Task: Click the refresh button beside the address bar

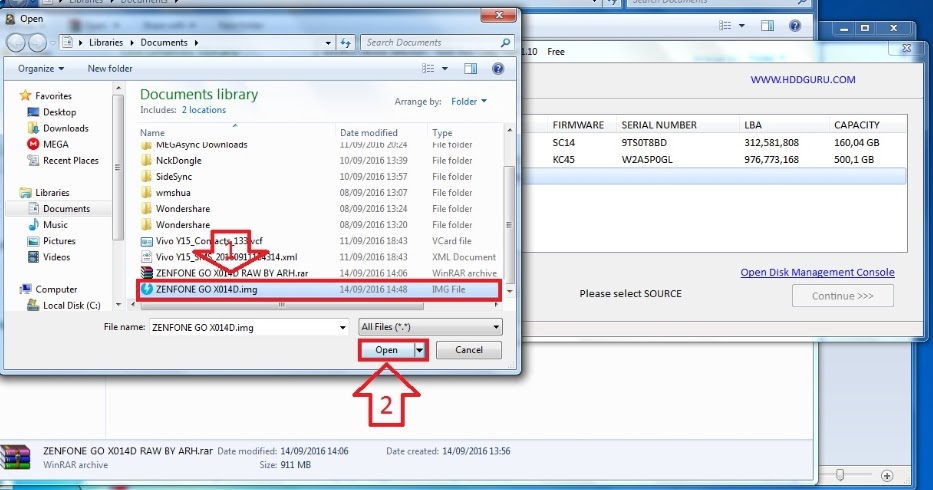Action: pos(346,43)
